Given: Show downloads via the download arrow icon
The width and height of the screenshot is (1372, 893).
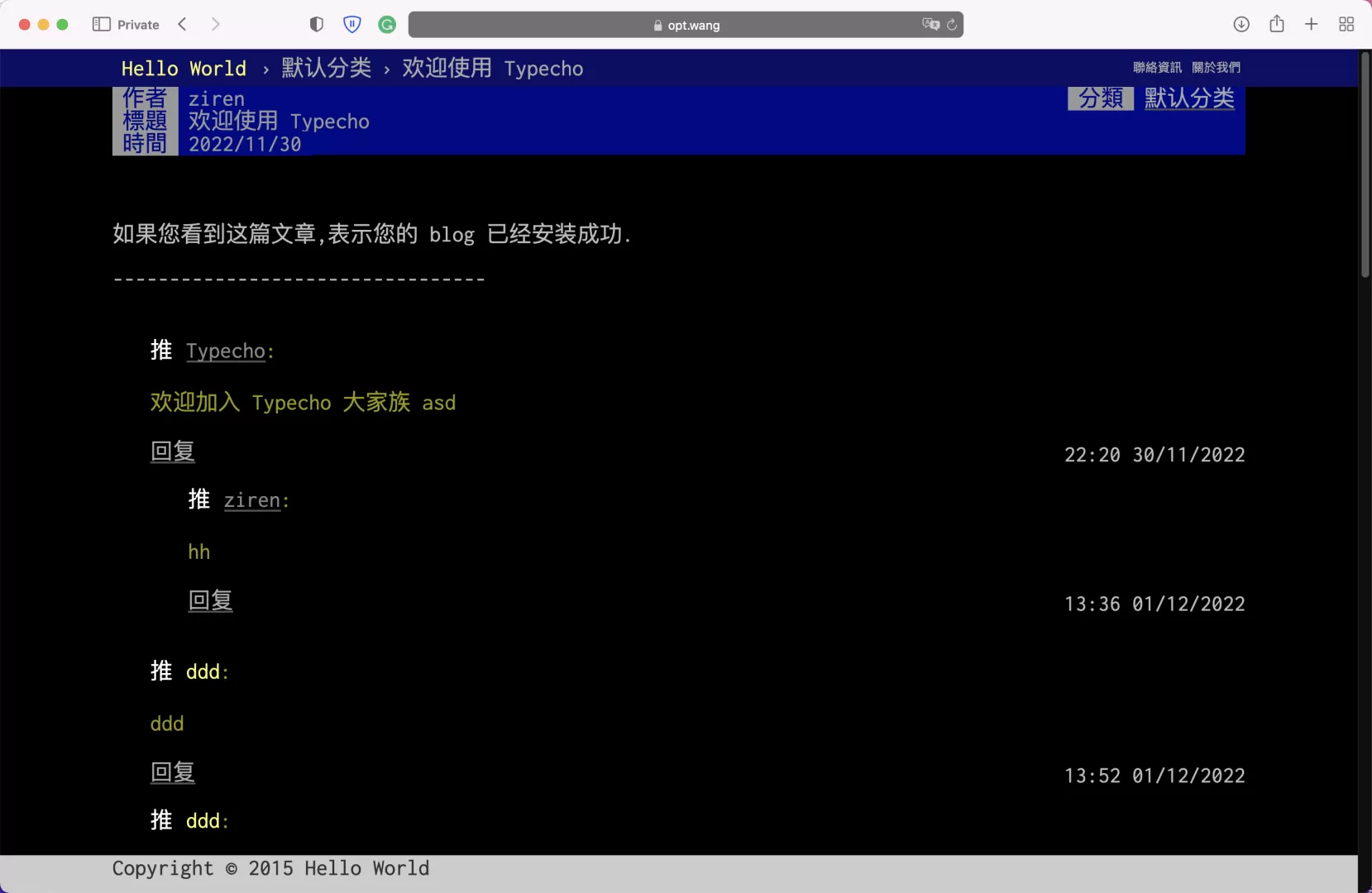Looking at the screenshot, I should [1241, 24].
